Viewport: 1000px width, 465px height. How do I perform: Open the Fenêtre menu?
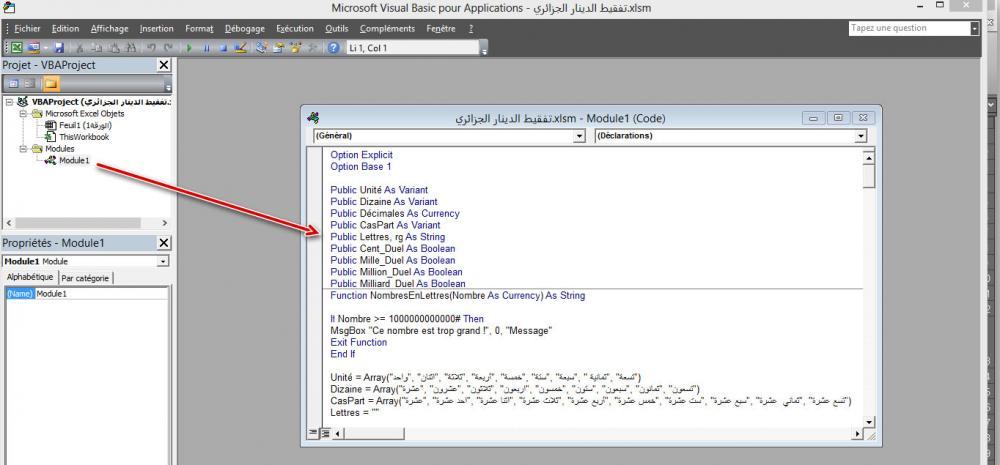point(441,29)
